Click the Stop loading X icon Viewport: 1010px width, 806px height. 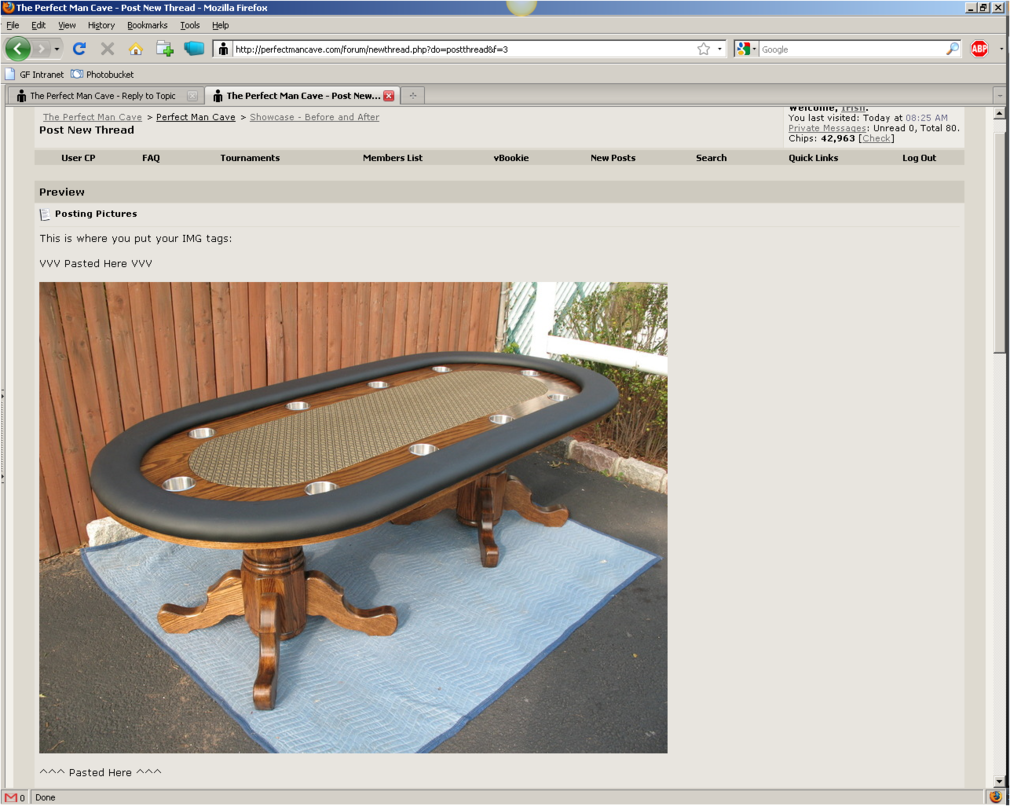pyautogui.click(x=108, y=49)
